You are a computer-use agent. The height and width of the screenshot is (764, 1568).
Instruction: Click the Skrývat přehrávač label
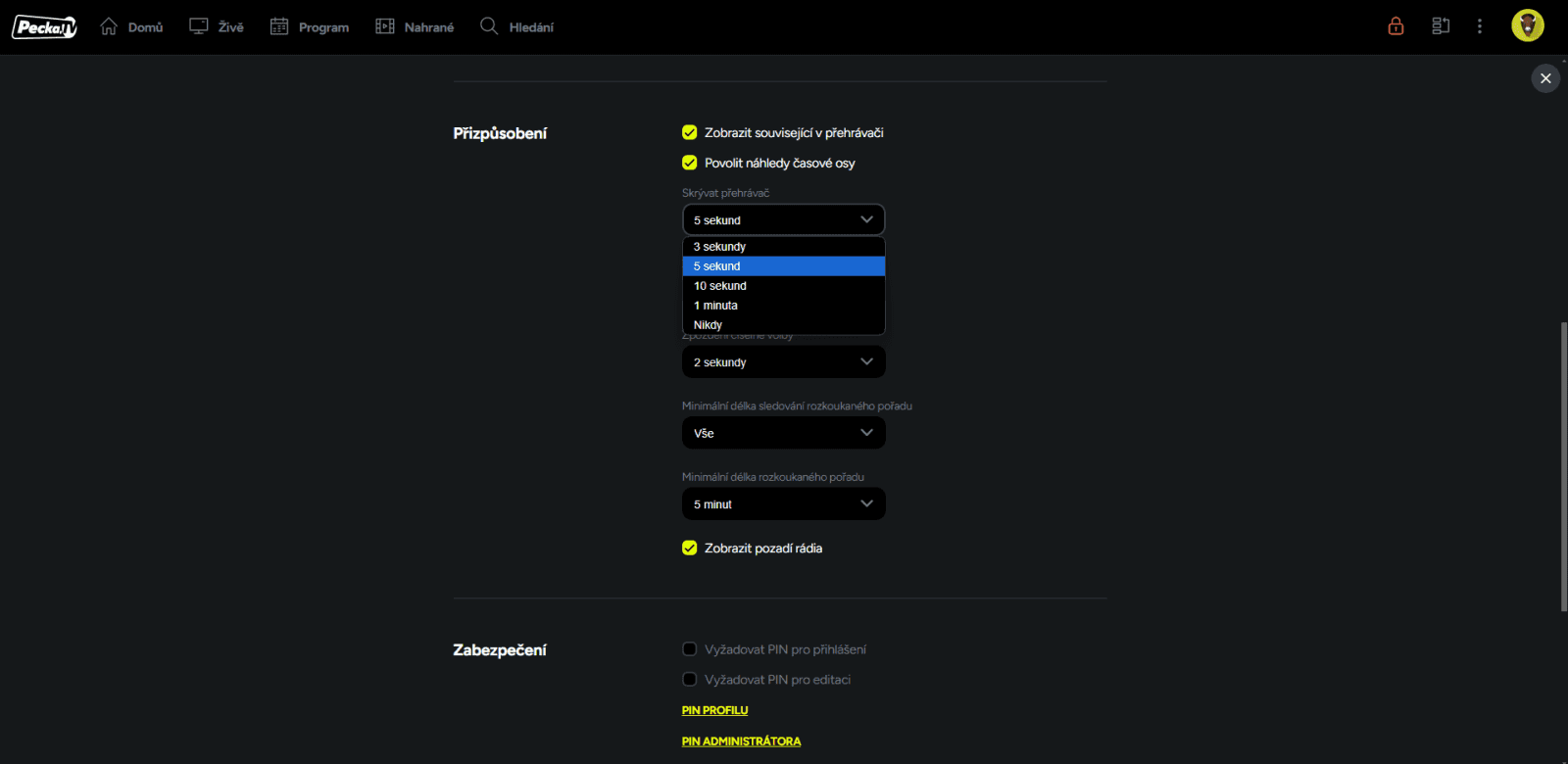tap(726, 193)
